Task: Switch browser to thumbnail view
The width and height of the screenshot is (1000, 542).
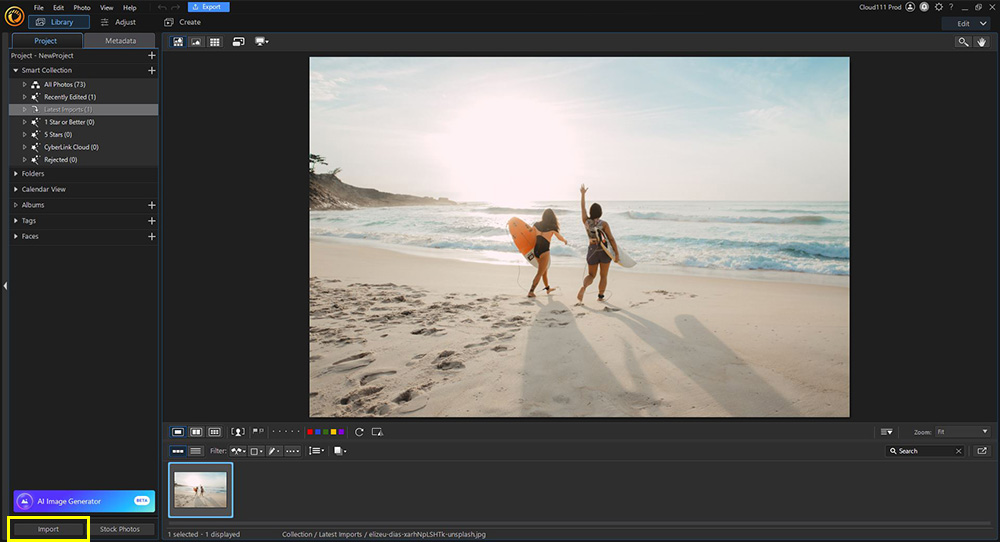Action: pyautogui.click(x=178, y=451)
